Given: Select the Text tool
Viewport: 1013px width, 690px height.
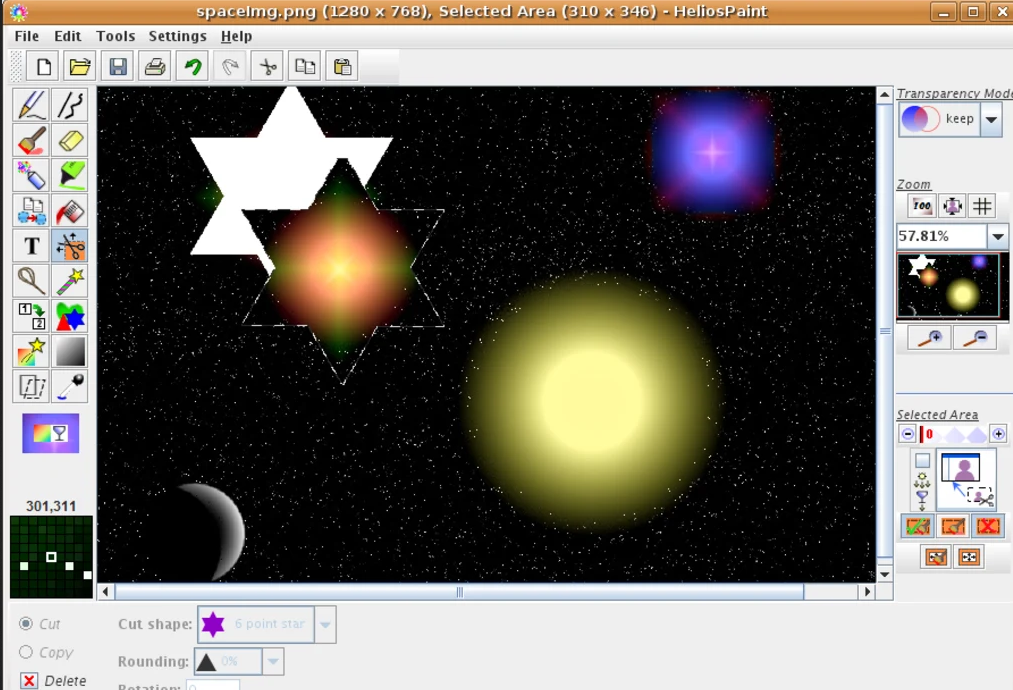Looking at the screenshot, I should [x=31, y=246].
